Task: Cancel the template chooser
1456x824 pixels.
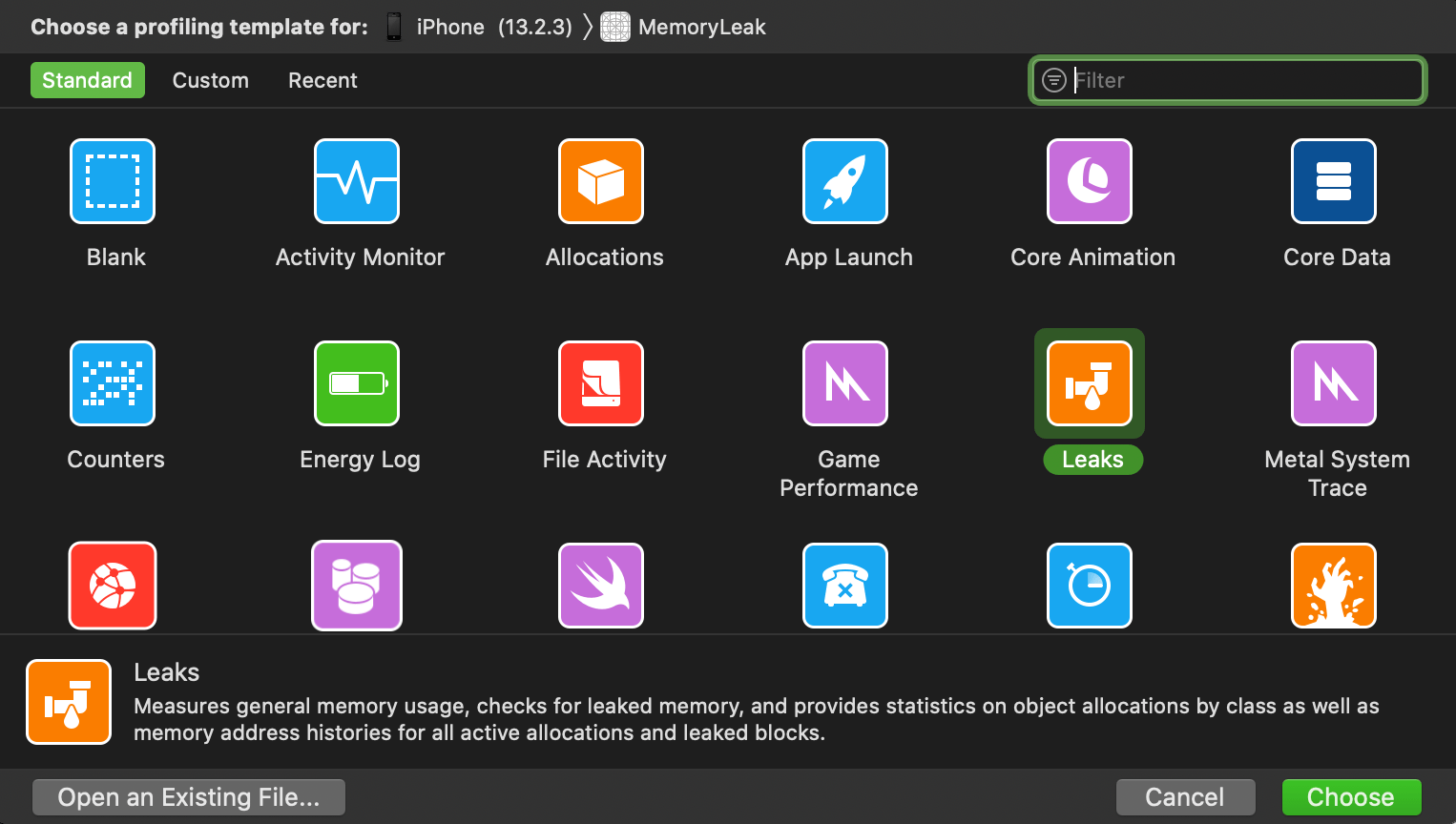Action: click(x=1185, y=797)
